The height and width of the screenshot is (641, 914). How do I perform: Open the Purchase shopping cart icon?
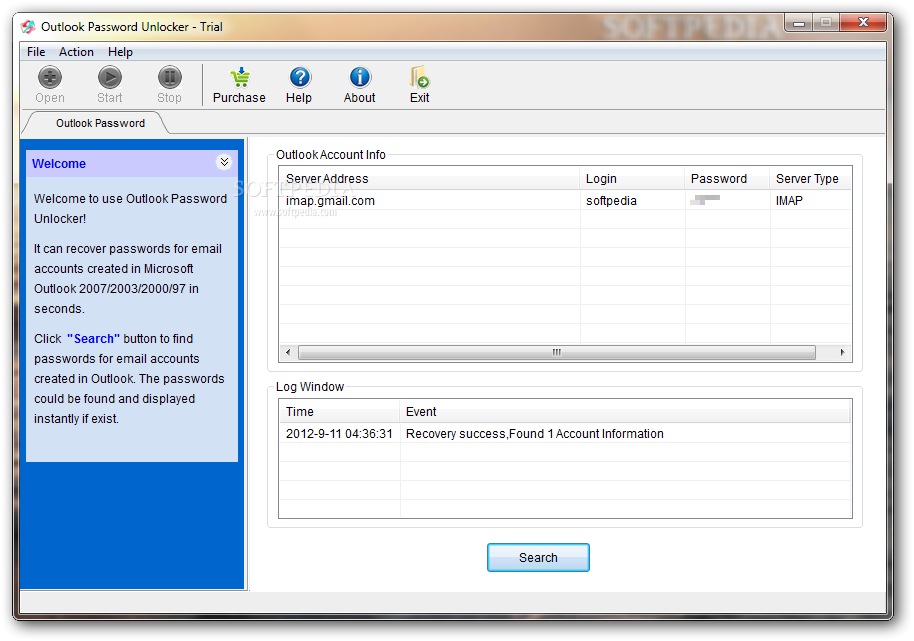240,77
